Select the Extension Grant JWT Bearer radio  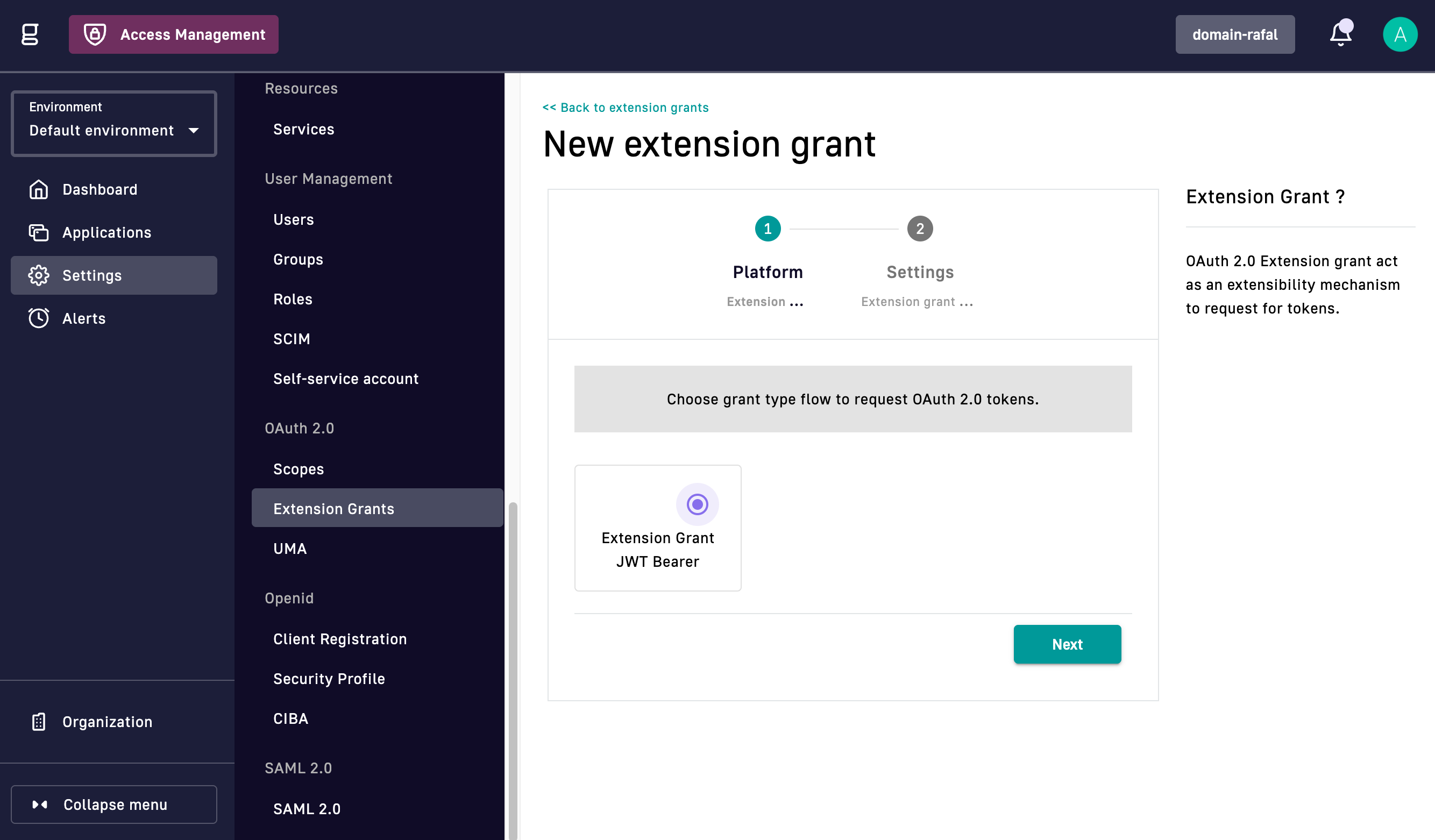coord(697,504)
